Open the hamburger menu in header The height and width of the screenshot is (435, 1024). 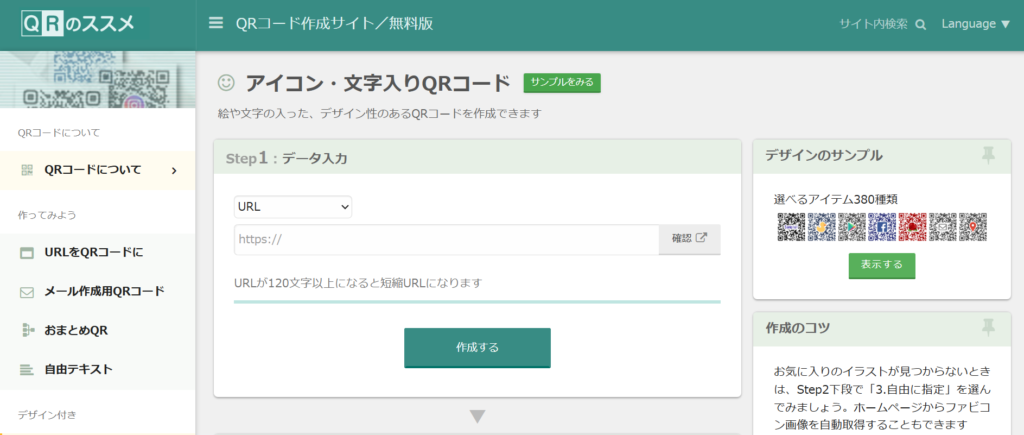click(x=215, y=24)
